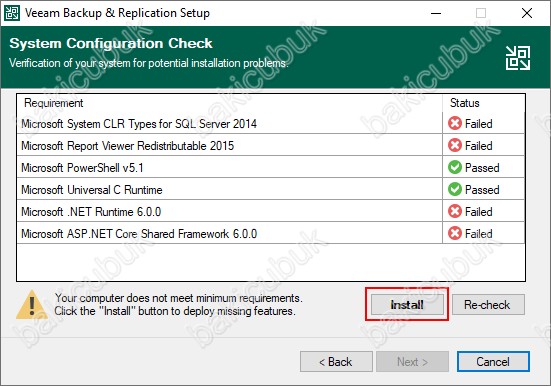Click failed icon for System CLR Types row
Image resolution: width=551 pixels, height=386 pixels.
coord(455,123)
